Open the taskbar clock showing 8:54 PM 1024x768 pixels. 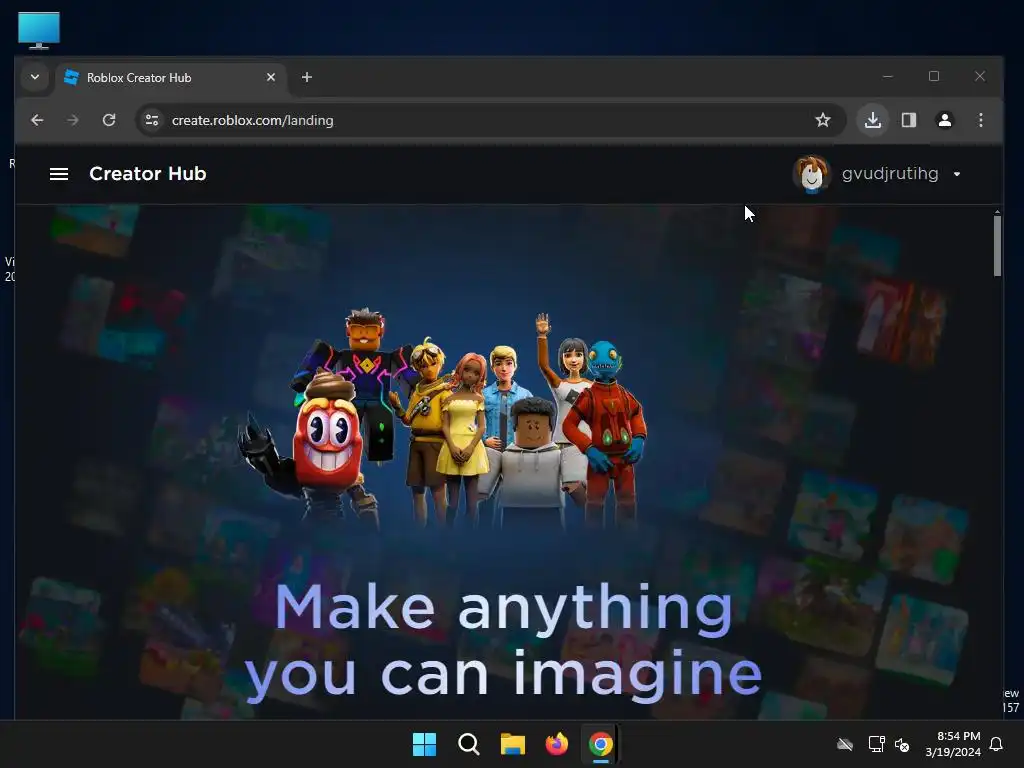(953, 744)
